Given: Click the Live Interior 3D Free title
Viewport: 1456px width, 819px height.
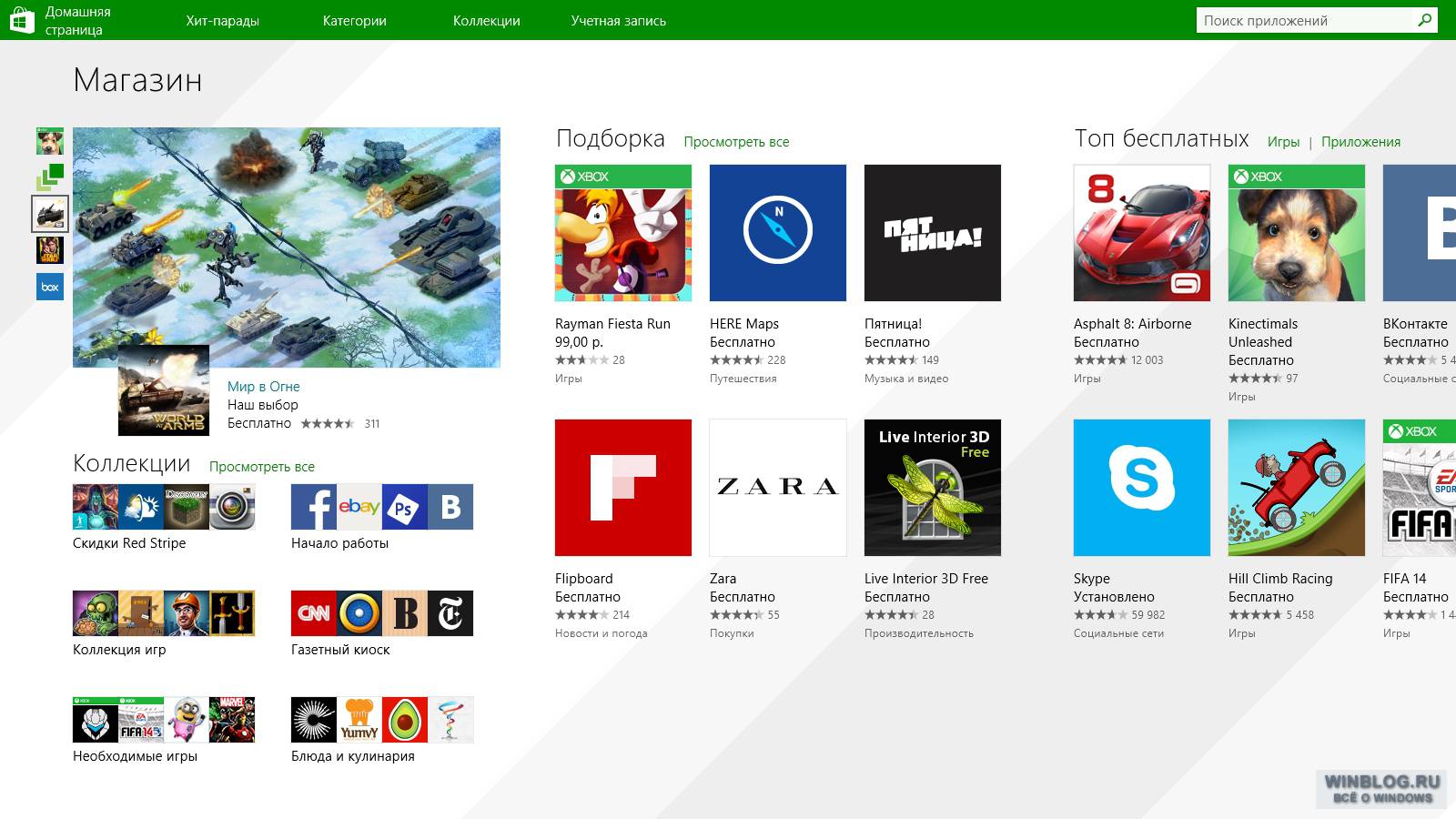Looking at the screenshot, I should click(926, 579).
